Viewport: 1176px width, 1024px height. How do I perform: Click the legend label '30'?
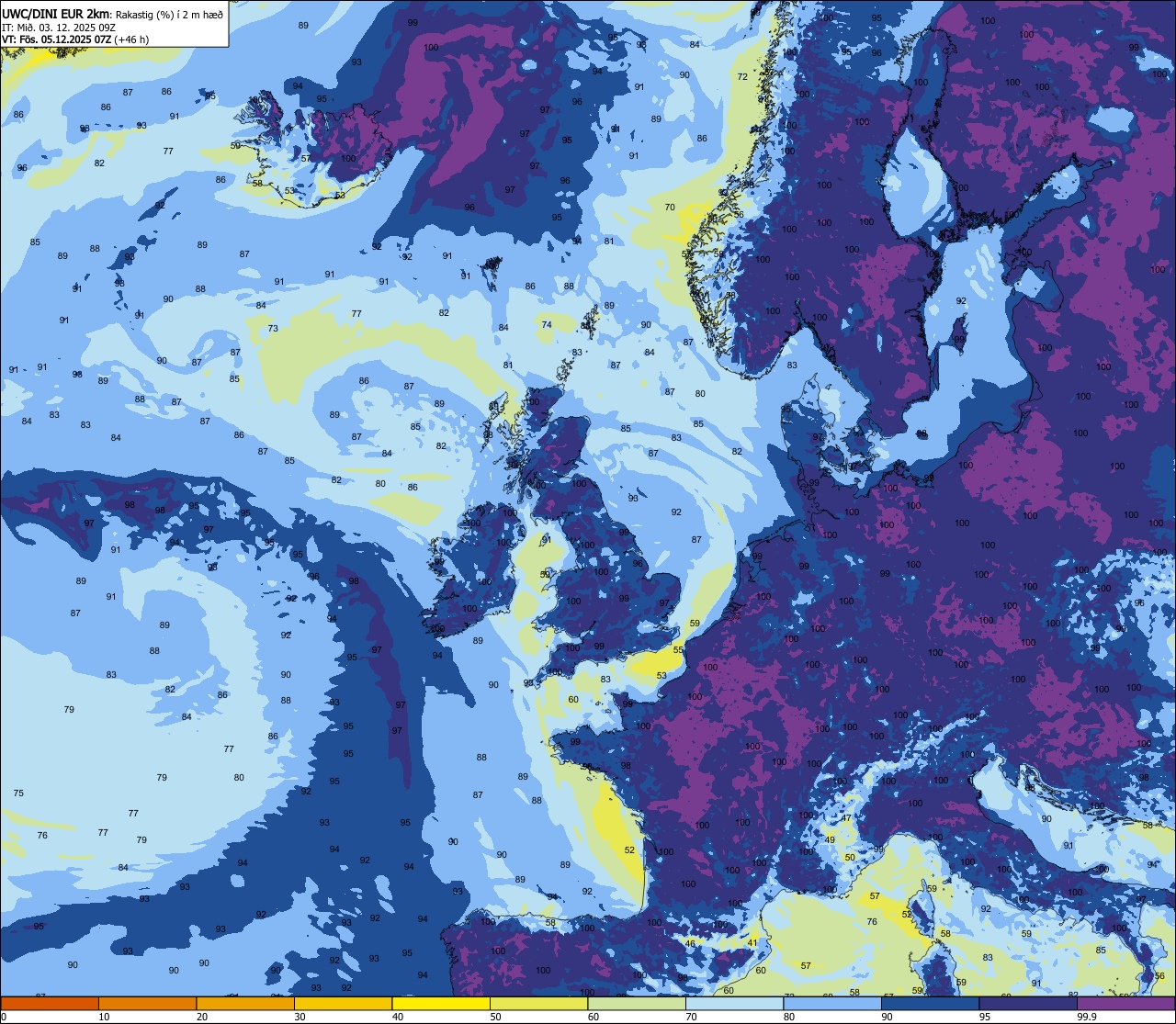point(300,1017)
